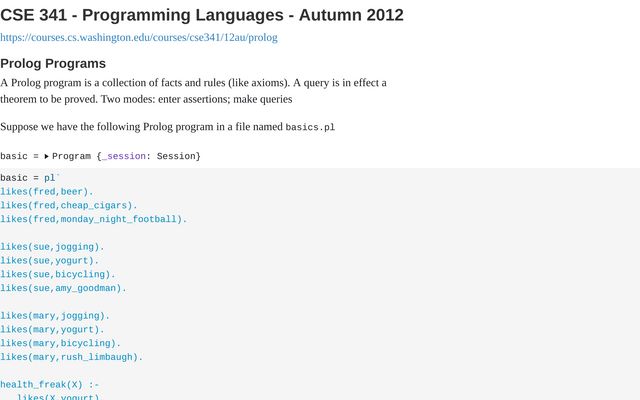Select the likes(sue,bicycling) code line
This screenshot has width=640, height=400.
tap(58, 274)
